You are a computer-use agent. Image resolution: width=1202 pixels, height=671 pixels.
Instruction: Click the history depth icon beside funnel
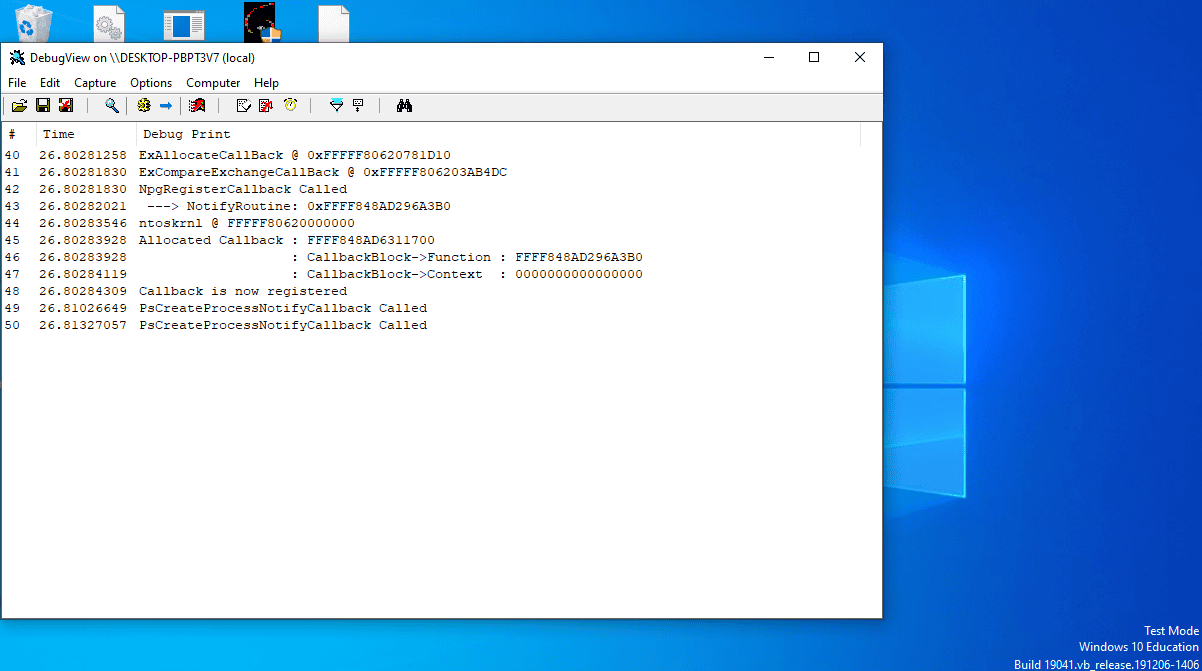(x=358, y=106)
